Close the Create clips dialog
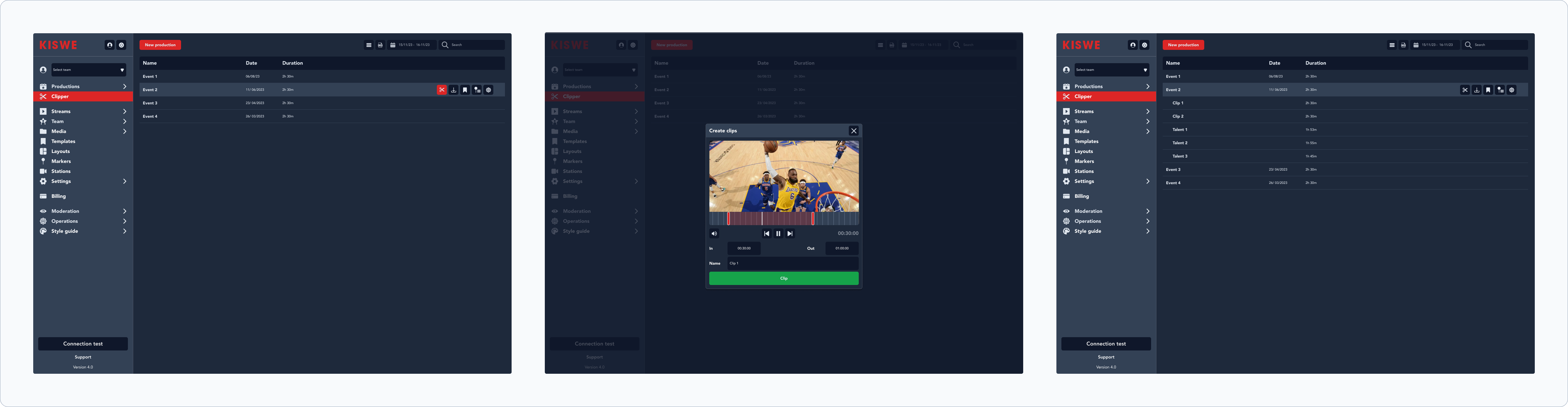The height and width of the screenshot is (407, 1568). [854, 131]
